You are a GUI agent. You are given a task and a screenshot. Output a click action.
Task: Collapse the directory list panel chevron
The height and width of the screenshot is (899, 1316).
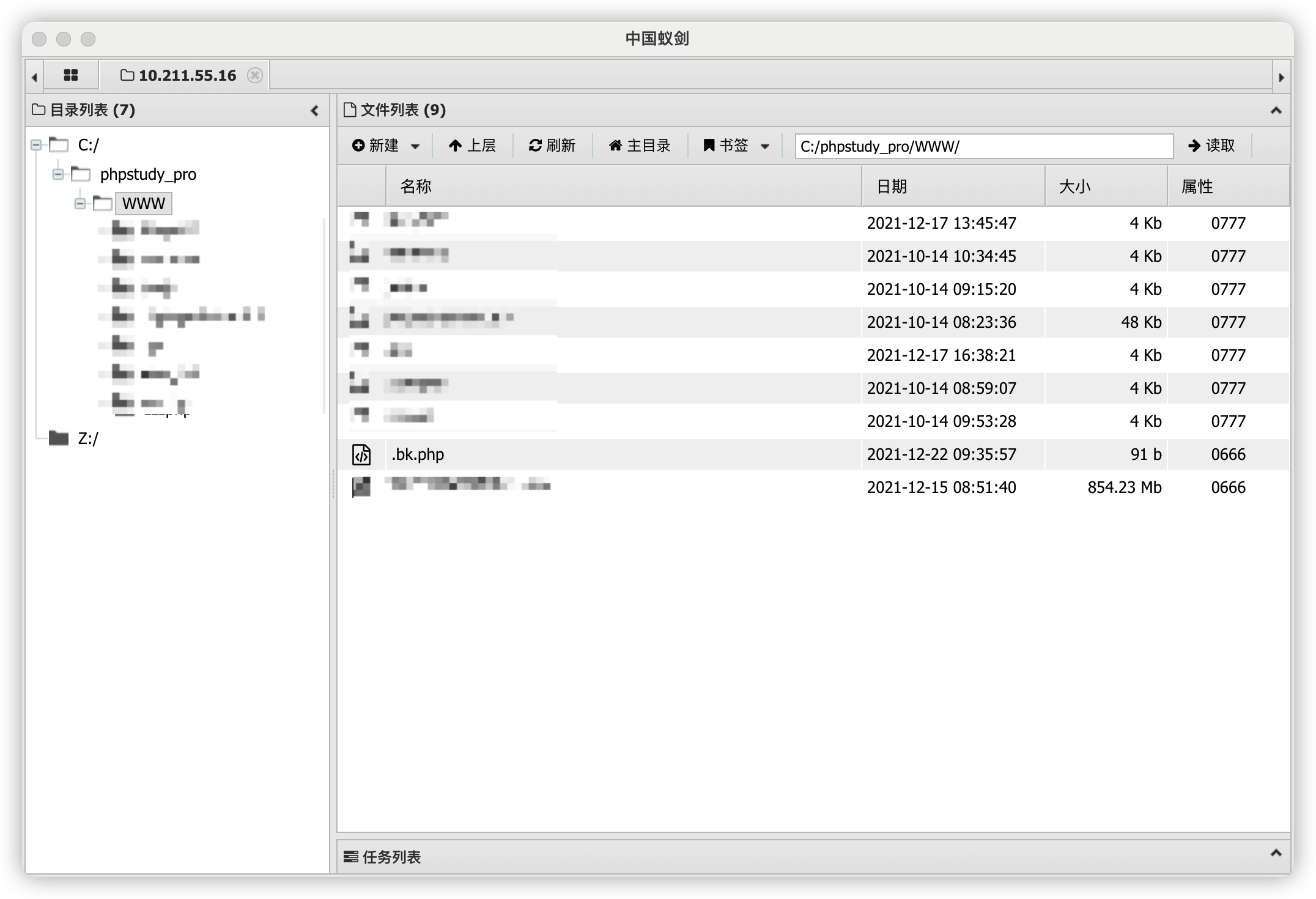coord(314,111)
